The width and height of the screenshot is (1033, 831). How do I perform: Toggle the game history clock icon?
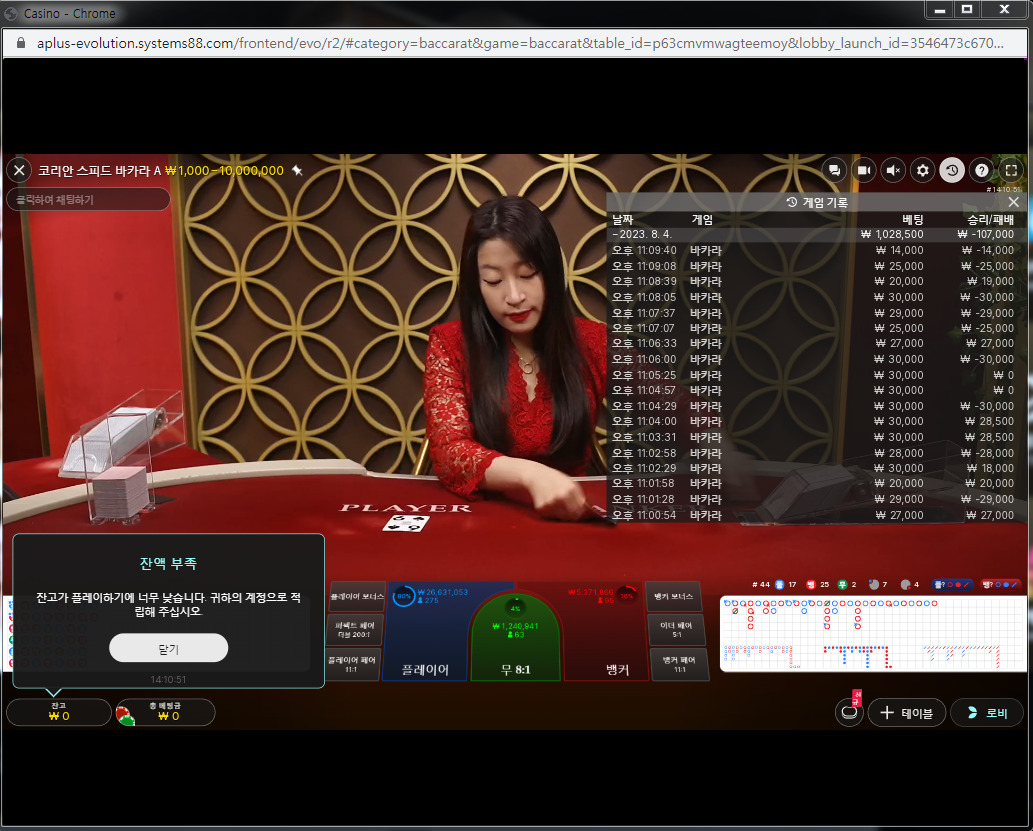[952, 171]
